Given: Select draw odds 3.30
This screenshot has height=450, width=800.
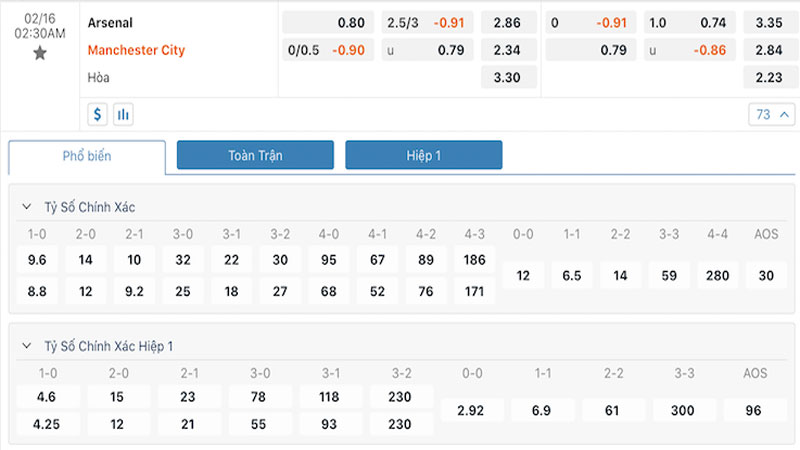Looking at the screenshot, I should pyautogui.click(x=508, y=78).
